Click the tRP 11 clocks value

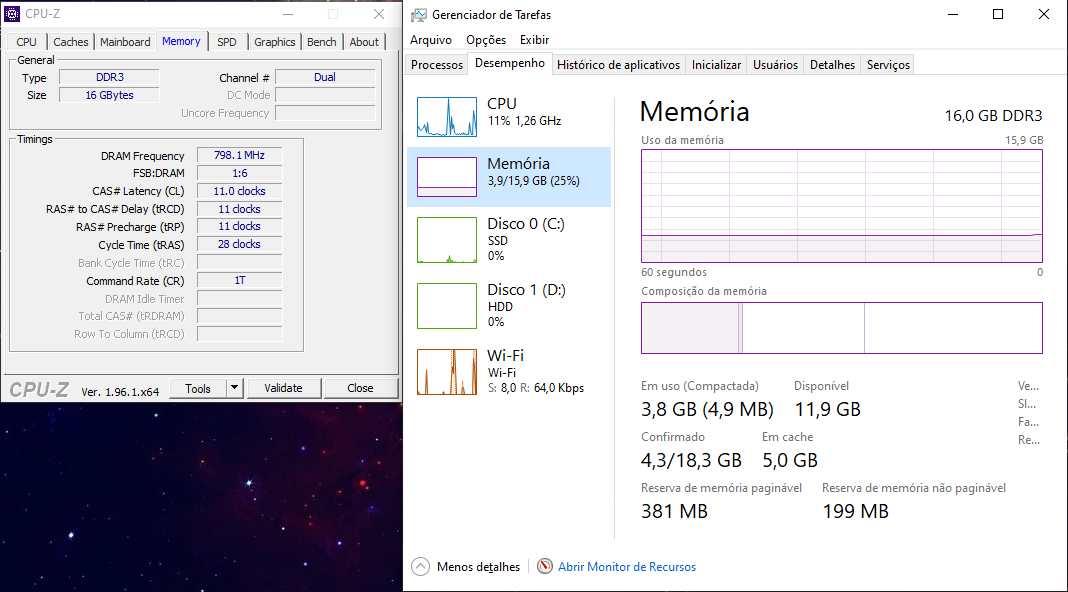point(240,226)
